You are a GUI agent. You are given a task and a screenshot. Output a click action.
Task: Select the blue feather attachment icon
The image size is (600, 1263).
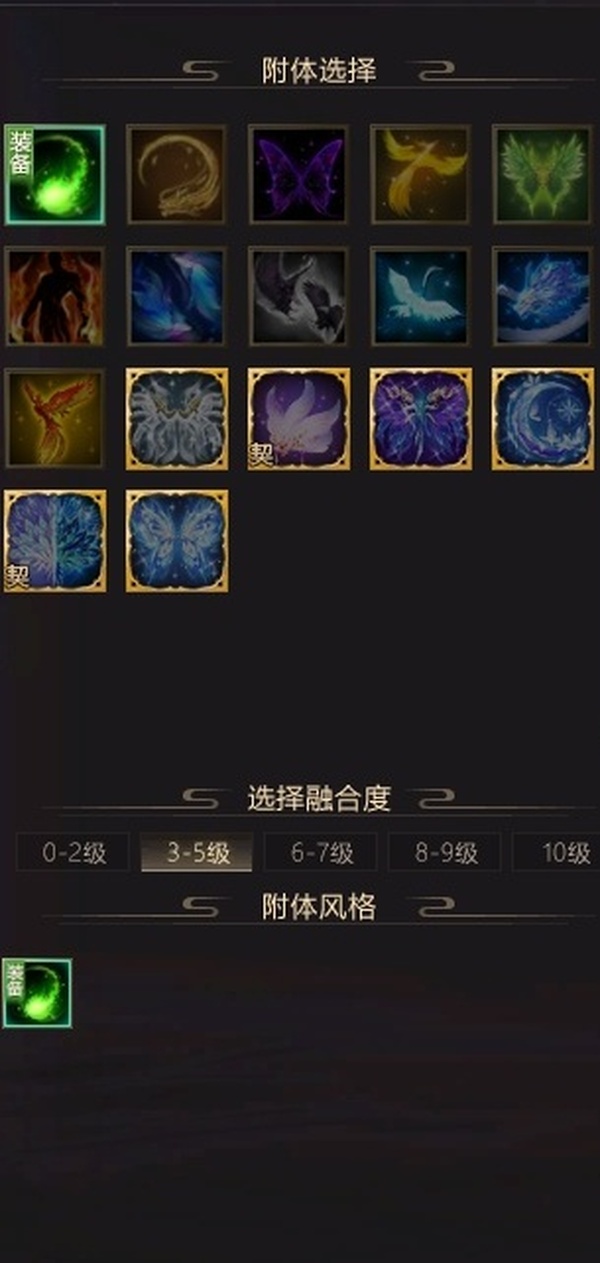pos(176,296)
